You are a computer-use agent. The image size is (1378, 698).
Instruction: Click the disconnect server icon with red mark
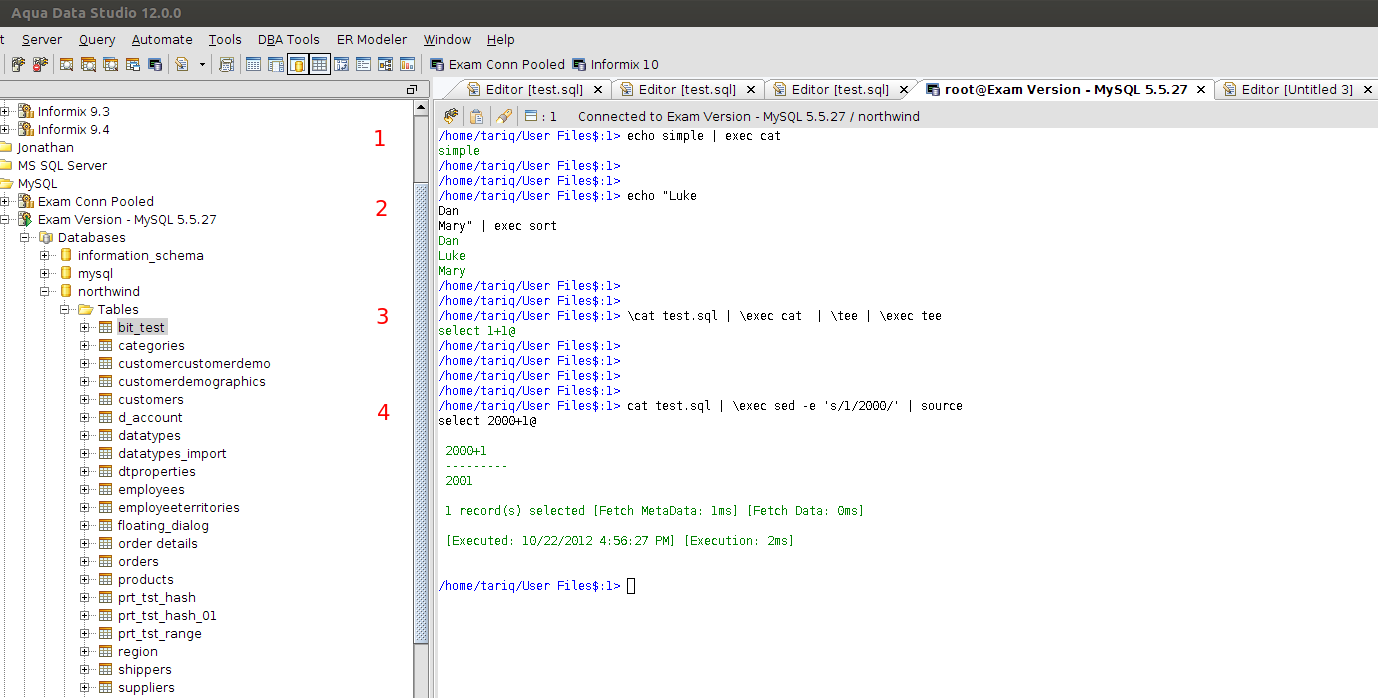40,64
